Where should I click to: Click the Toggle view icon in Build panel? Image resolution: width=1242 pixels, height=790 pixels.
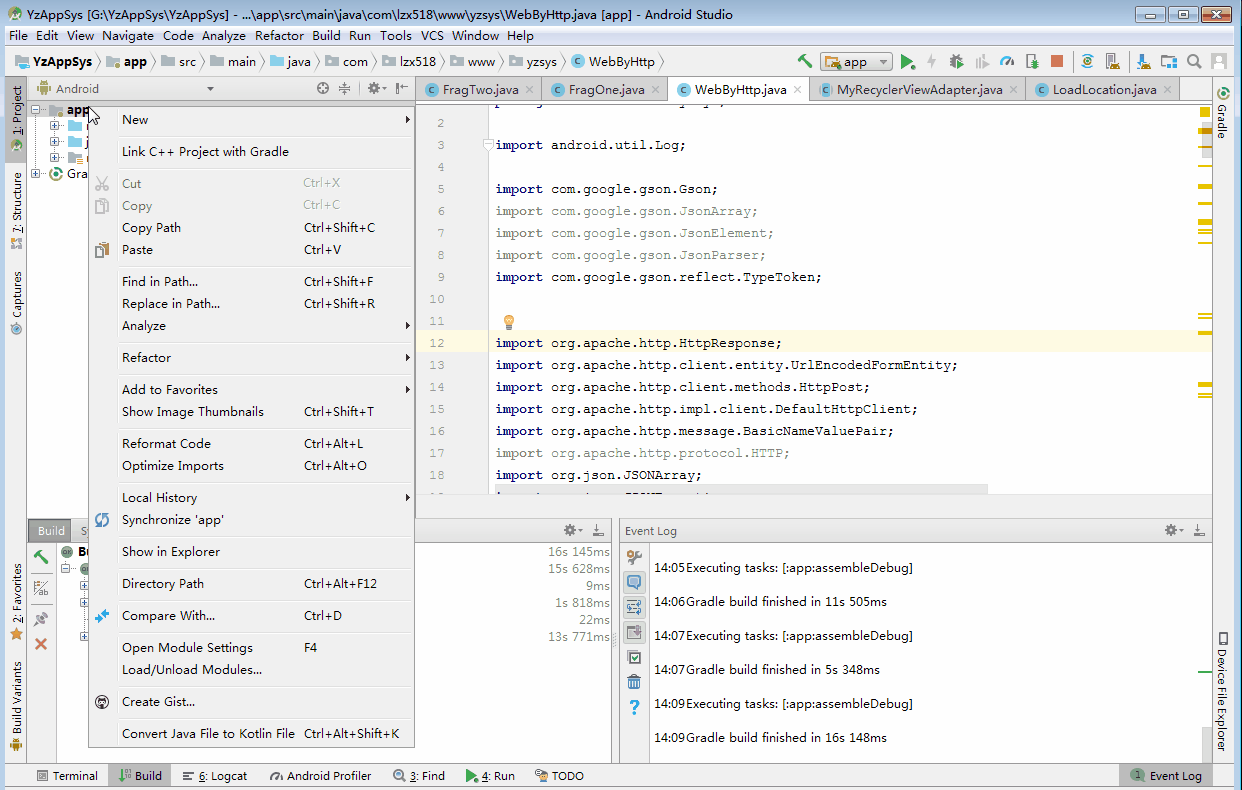tap(41, 589)
